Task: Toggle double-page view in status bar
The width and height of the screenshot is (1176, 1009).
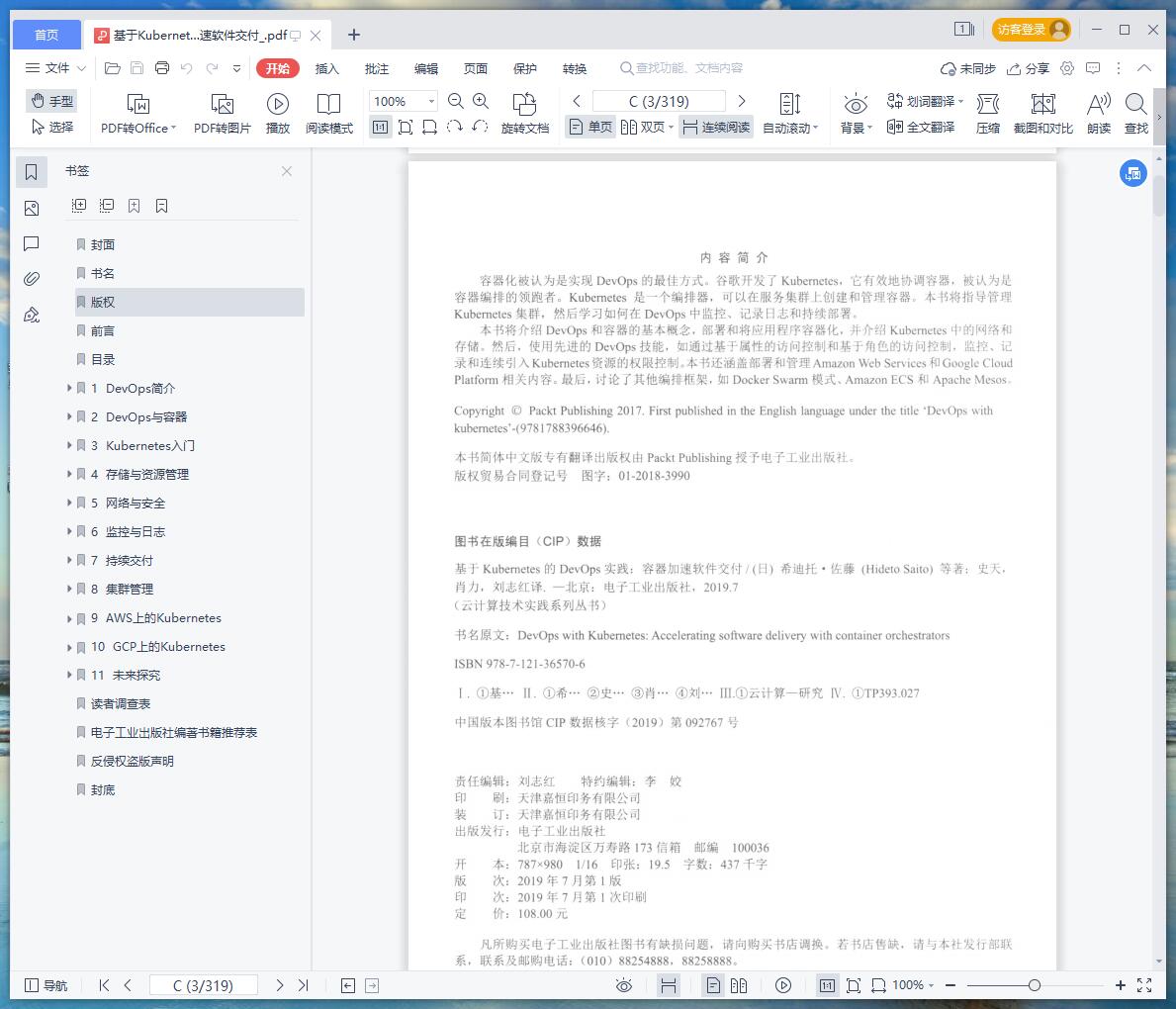Action: 739,985
